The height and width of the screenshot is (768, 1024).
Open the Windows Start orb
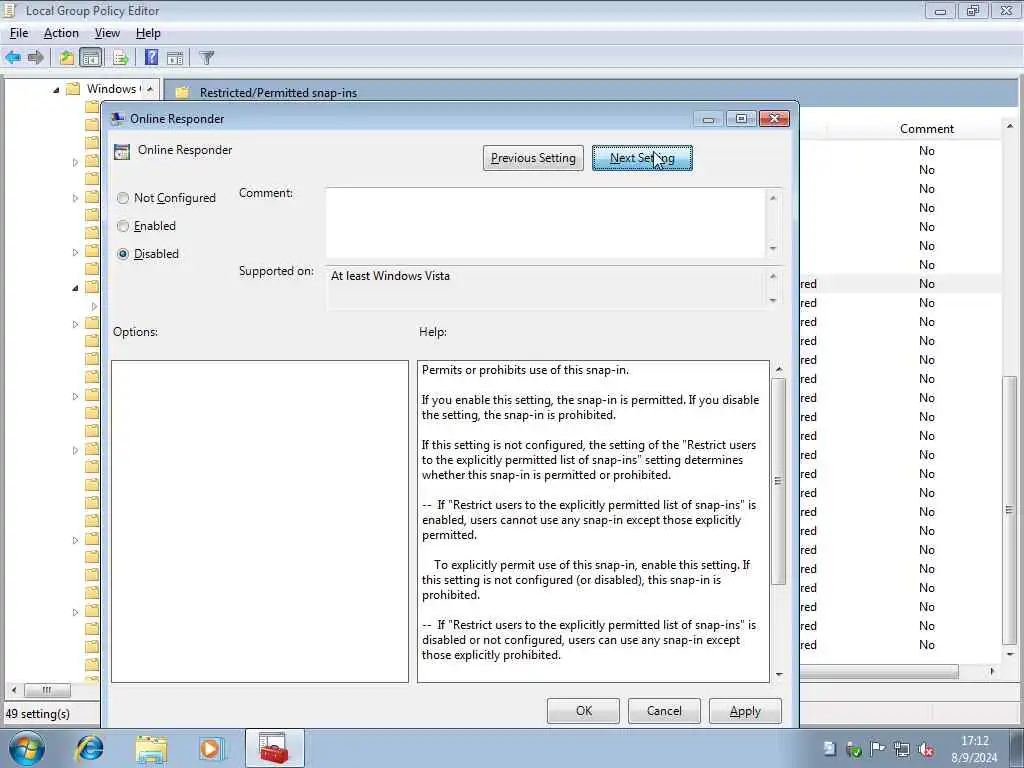click(26, 748)
